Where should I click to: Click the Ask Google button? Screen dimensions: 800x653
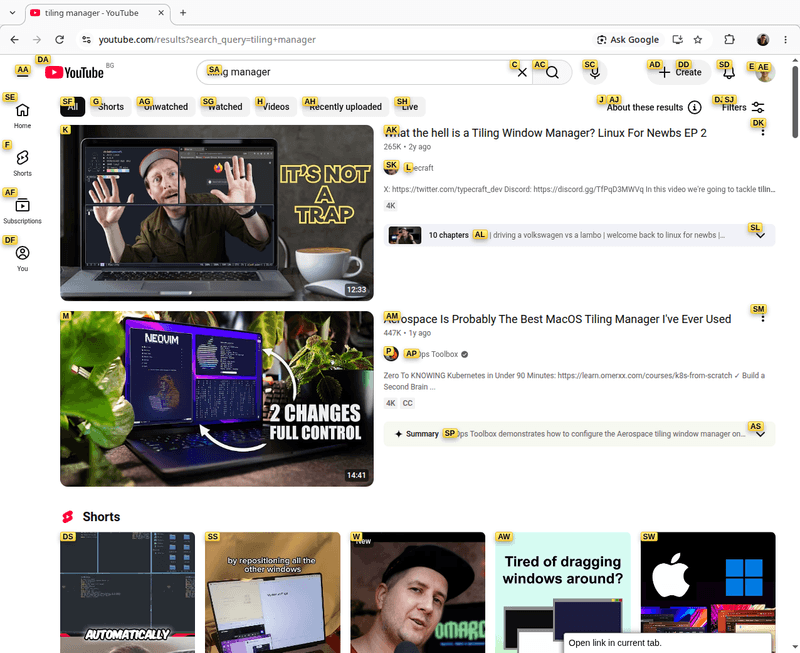click(628, 40)
